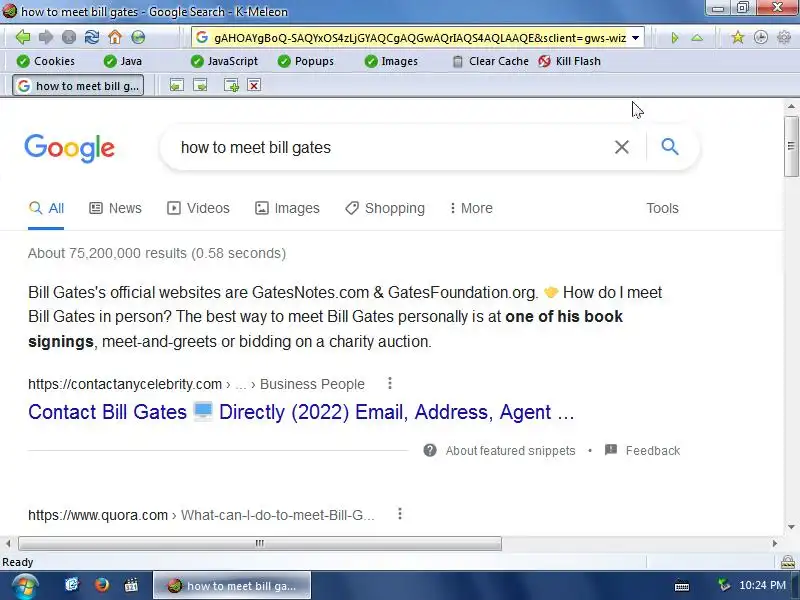The width and height of the screenshot is (800, 600).
Task: Reload the page with the blue refresh icon
Action: (x=92, y=37)
